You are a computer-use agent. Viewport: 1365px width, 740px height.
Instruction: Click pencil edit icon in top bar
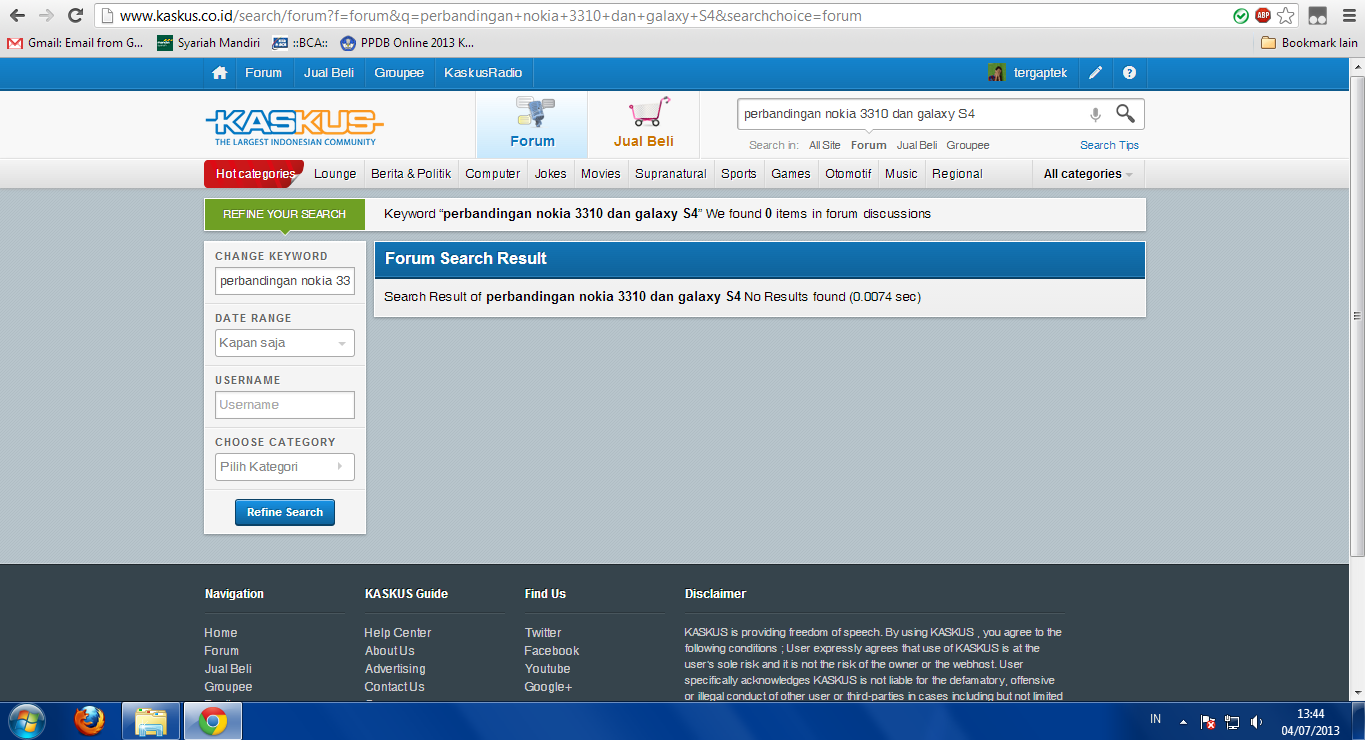pyautogui.click(x=1096, y=73)
